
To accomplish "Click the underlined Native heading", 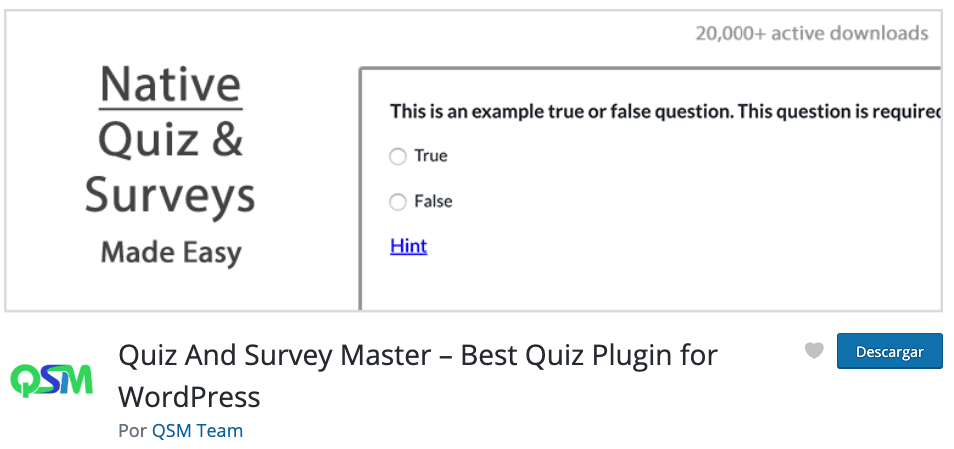I will pos(170,84).
